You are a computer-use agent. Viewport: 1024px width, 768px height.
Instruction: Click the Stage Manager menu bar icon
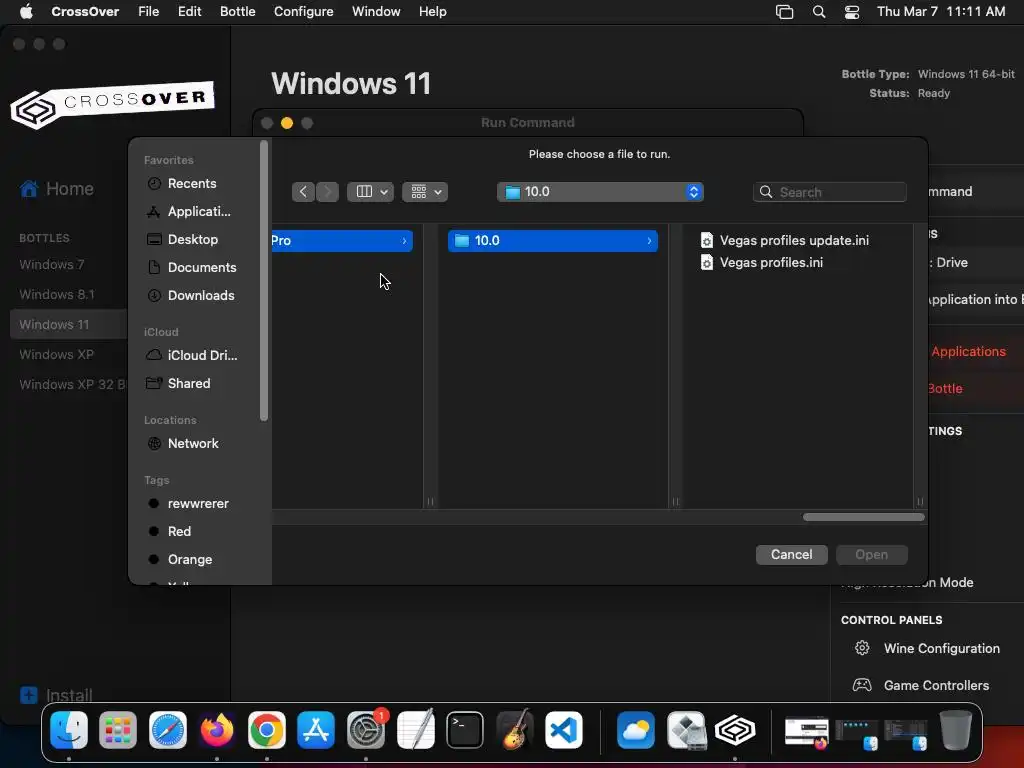pyautogui.click(x=784, y=12)
